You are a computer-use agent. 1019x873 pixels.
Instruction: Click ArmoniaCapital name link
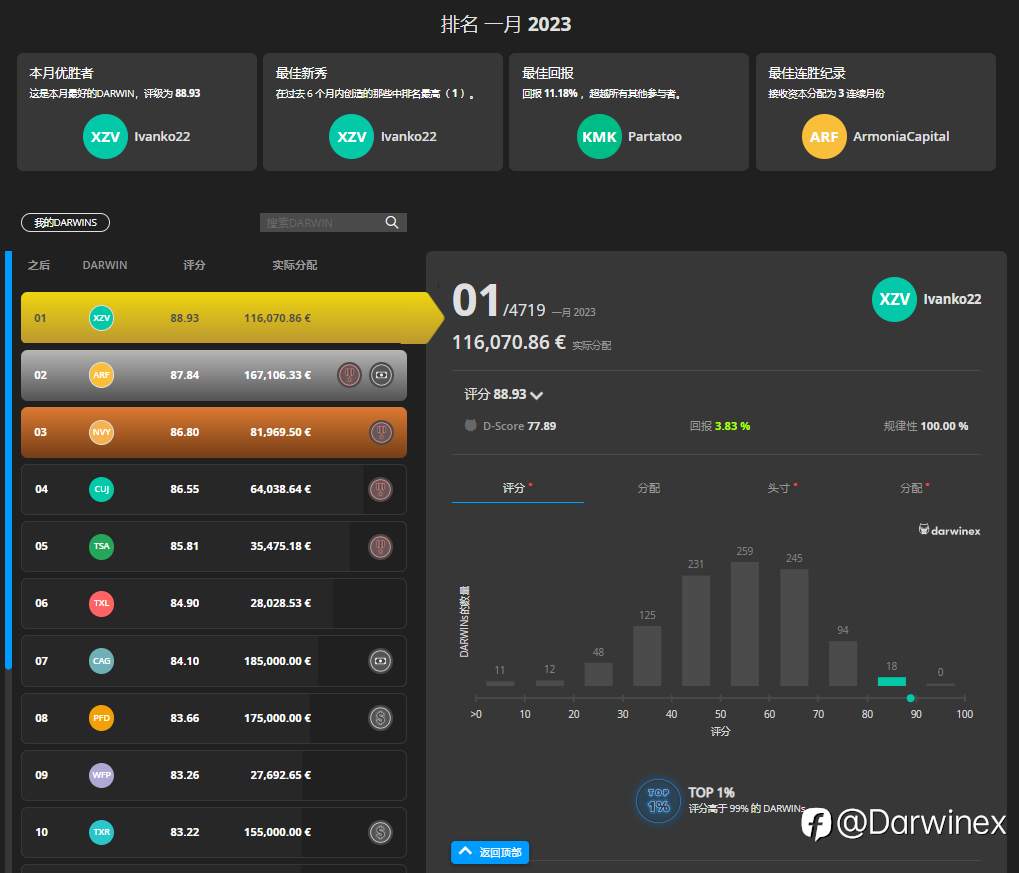[x=901, y=137]
